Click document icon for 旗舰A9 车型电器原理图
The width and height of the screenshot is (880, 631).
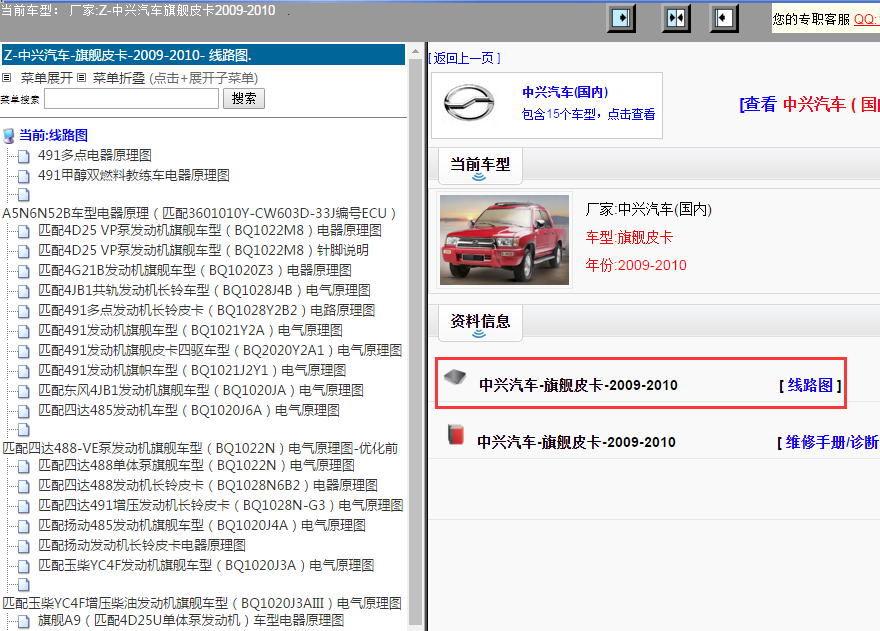(x=24, y=621)
